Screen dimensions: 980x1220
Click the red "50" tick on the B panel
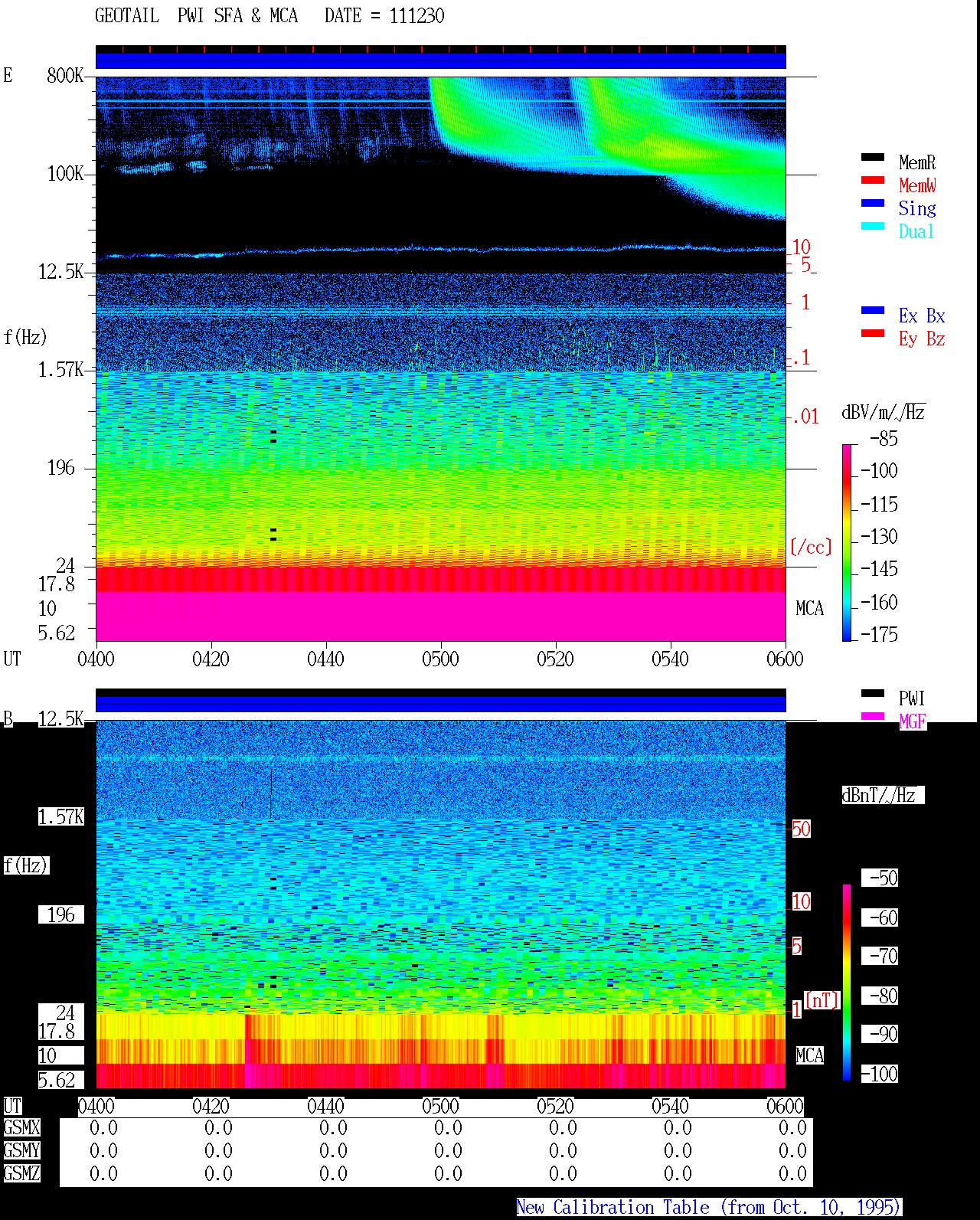click(x=801, y=829)
